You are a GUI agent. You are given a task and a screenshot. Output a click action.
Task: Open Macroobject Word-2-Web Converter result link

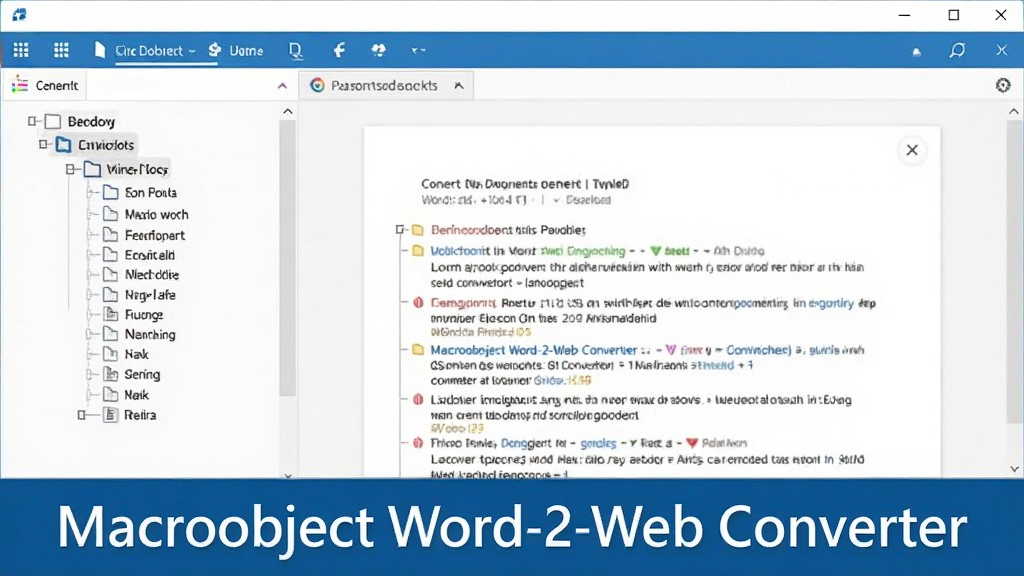[x=534, y=350]
